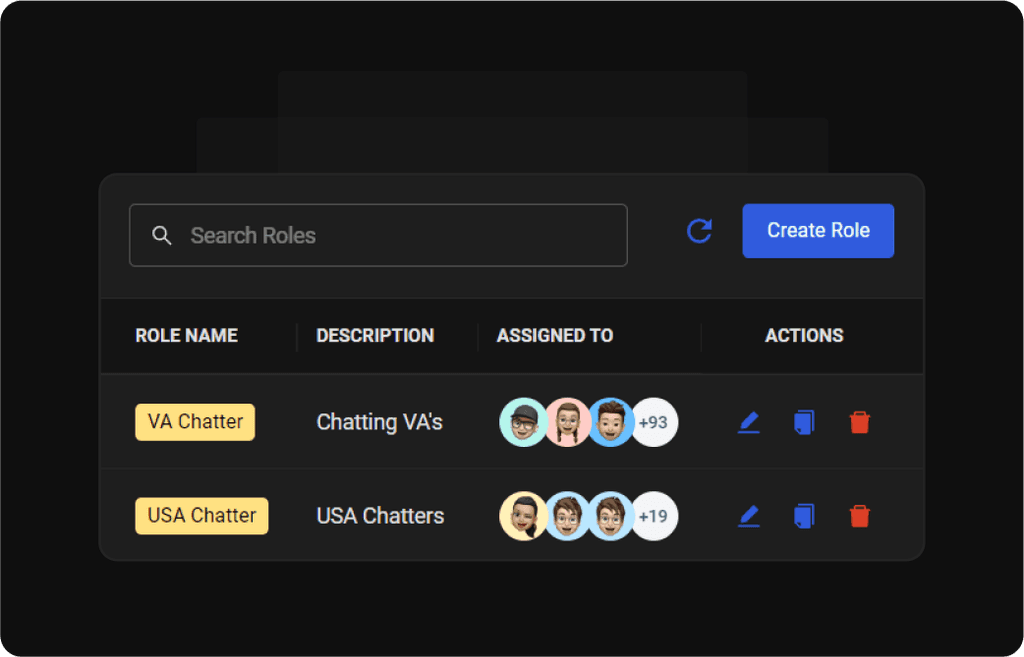Click the search magnifier icon
Viewport: 1024px width, 657px height.
[162, 235]
